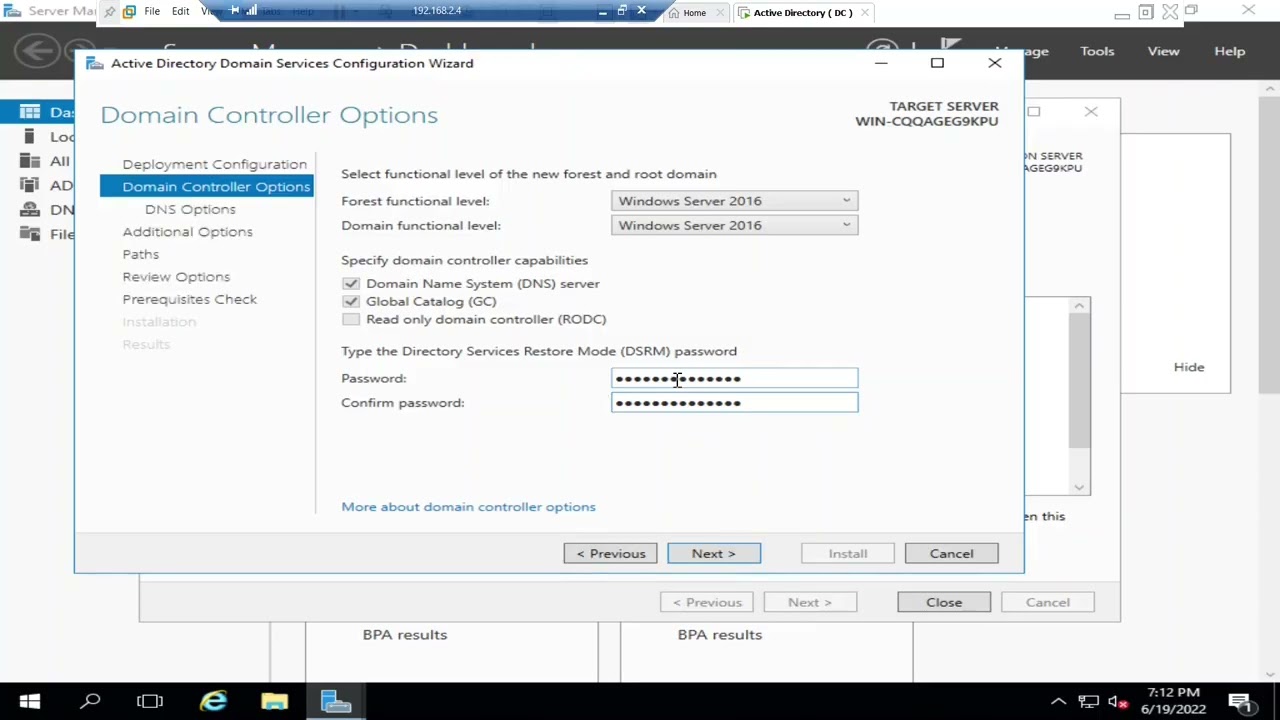Click AD DS icon in sidebar
1280x720 pixels.
(30, 185)
